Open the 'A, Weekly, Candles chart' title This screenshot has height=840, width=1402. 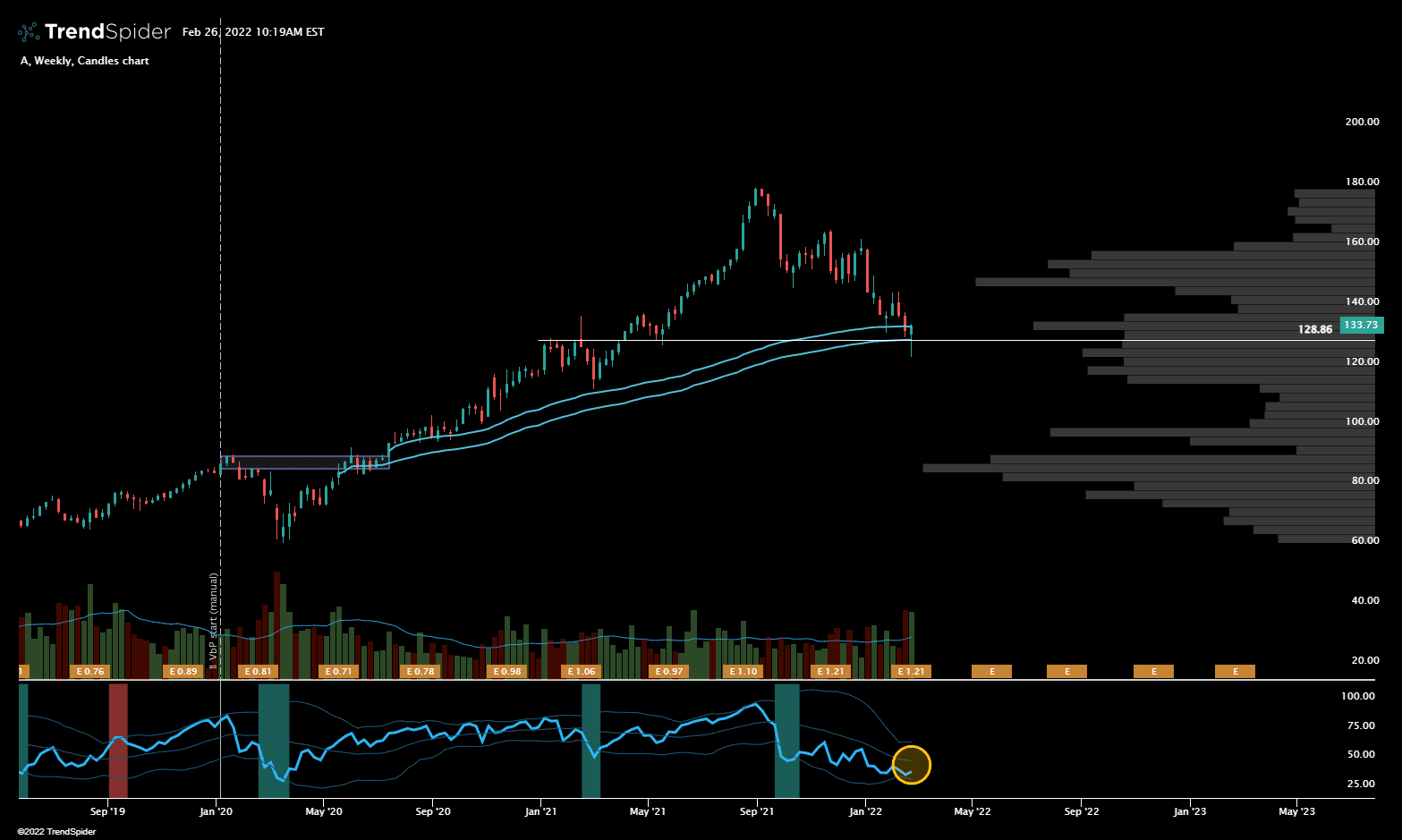coord(85,61)
